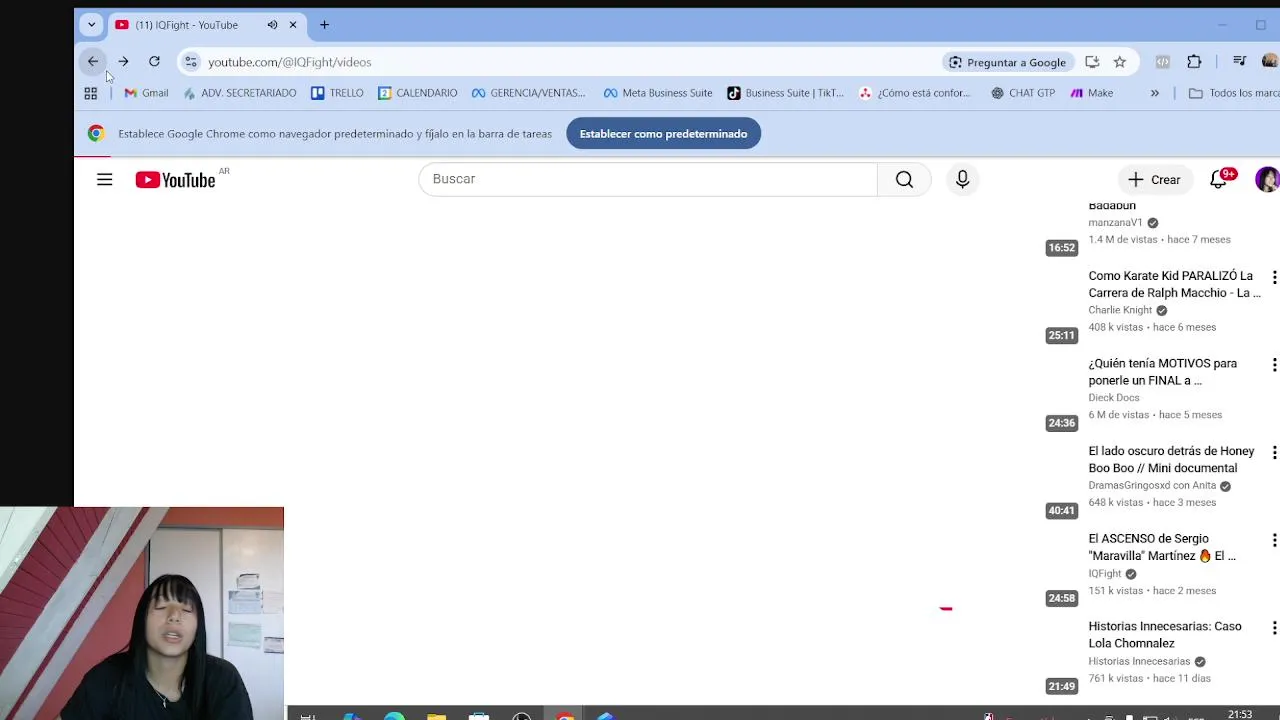This screenshot has width=1280, height=720.
Task: Open the Make bookmark
Action: 1091,93
